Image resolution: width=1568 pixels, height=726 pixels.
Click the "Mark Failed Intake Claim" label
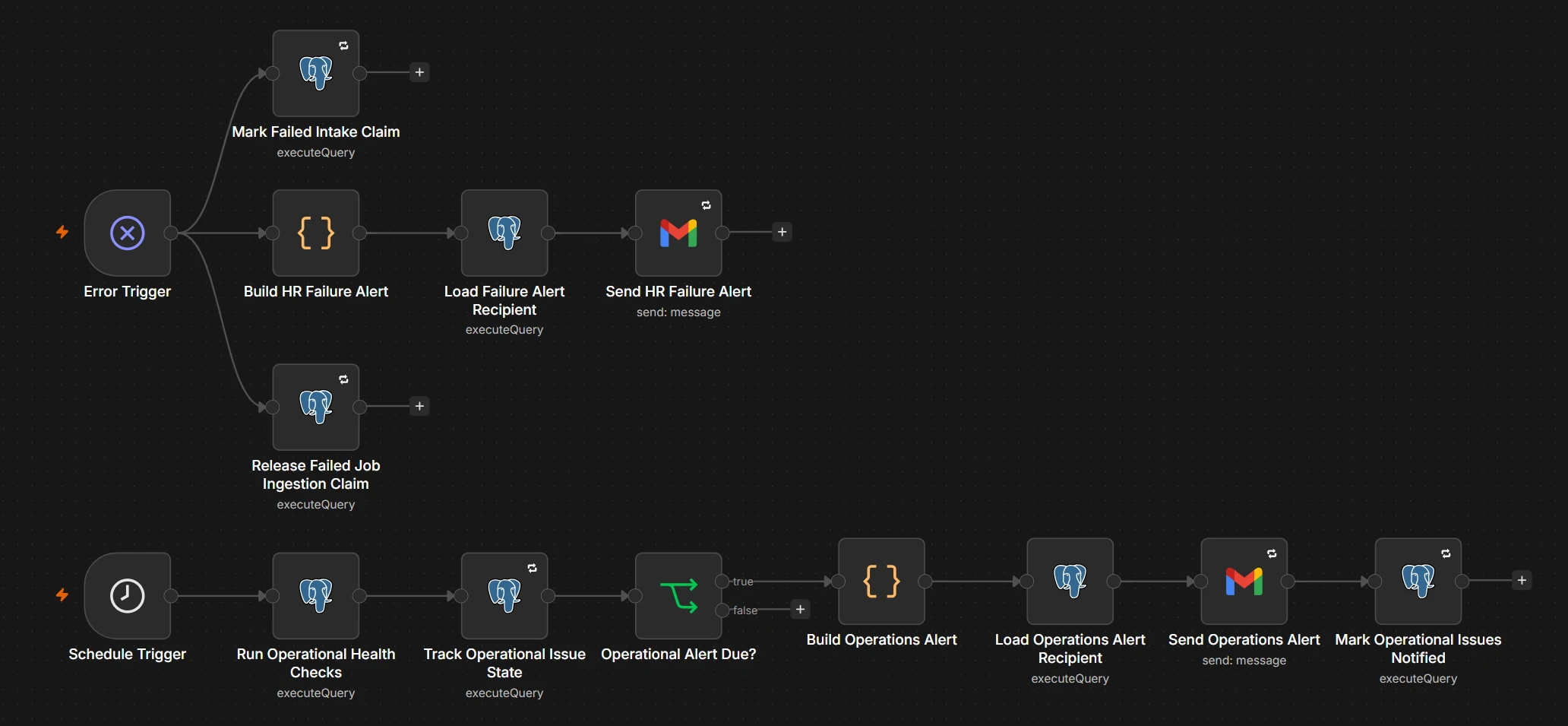pyautogui.click(x=316, y=132)
